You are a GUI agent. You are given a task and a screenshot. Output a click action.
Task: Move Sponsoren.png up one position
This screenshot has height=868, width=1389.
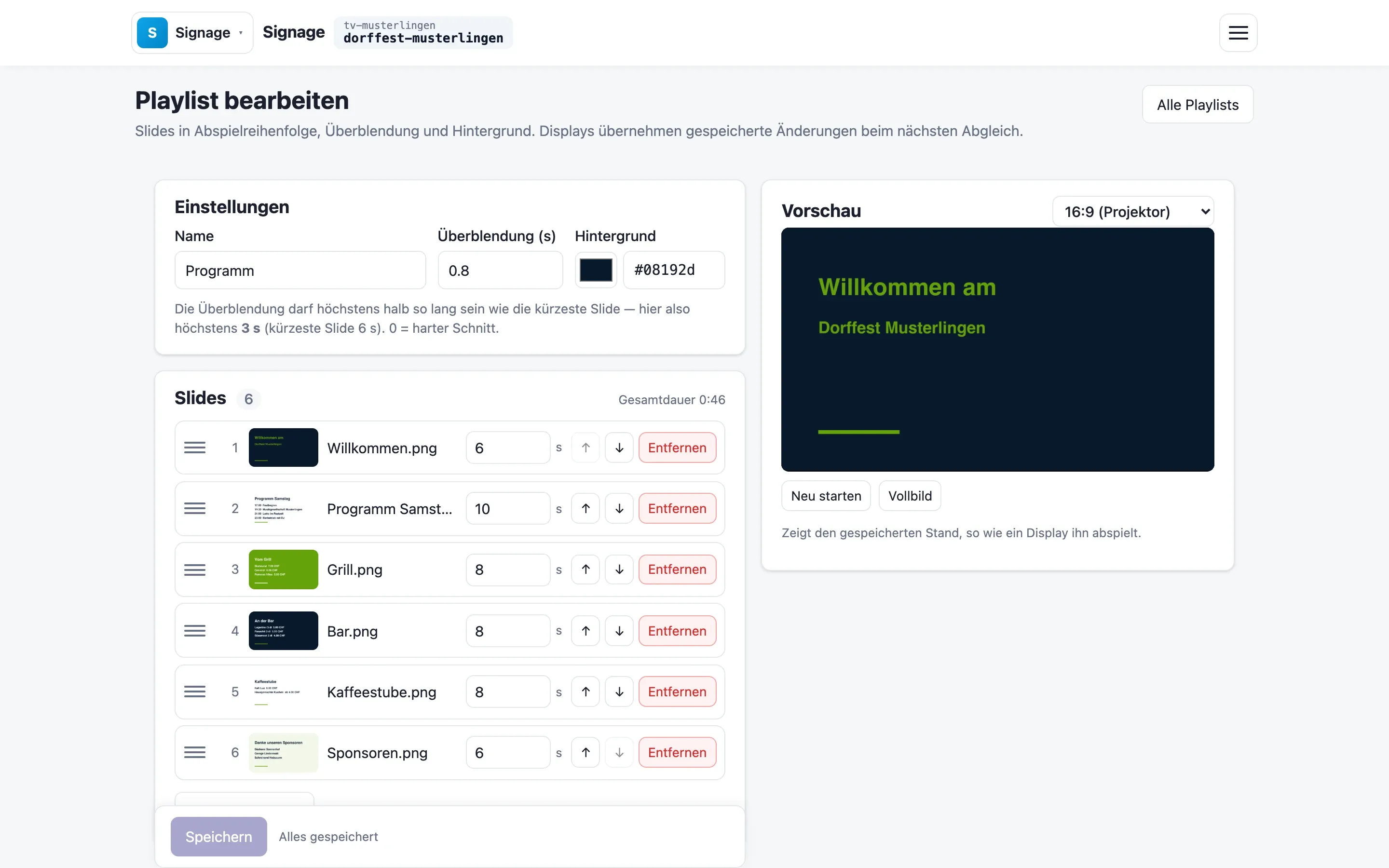click(x=586, y=753)
